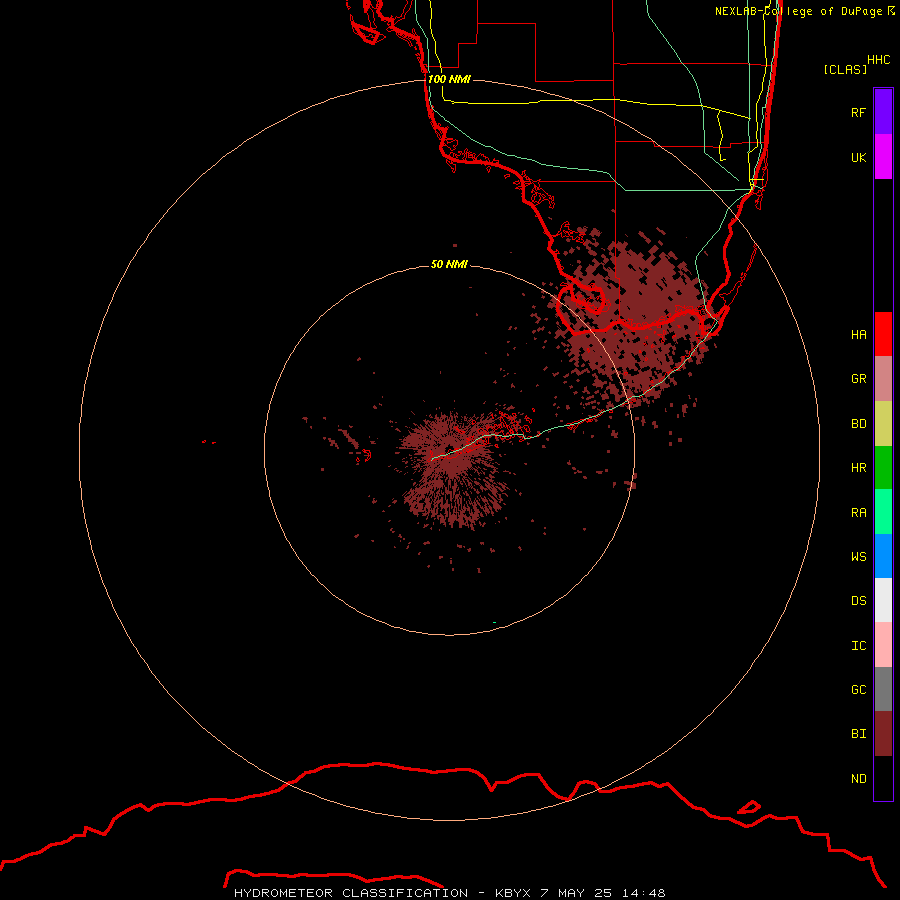Click the DS legend label text

859,600
